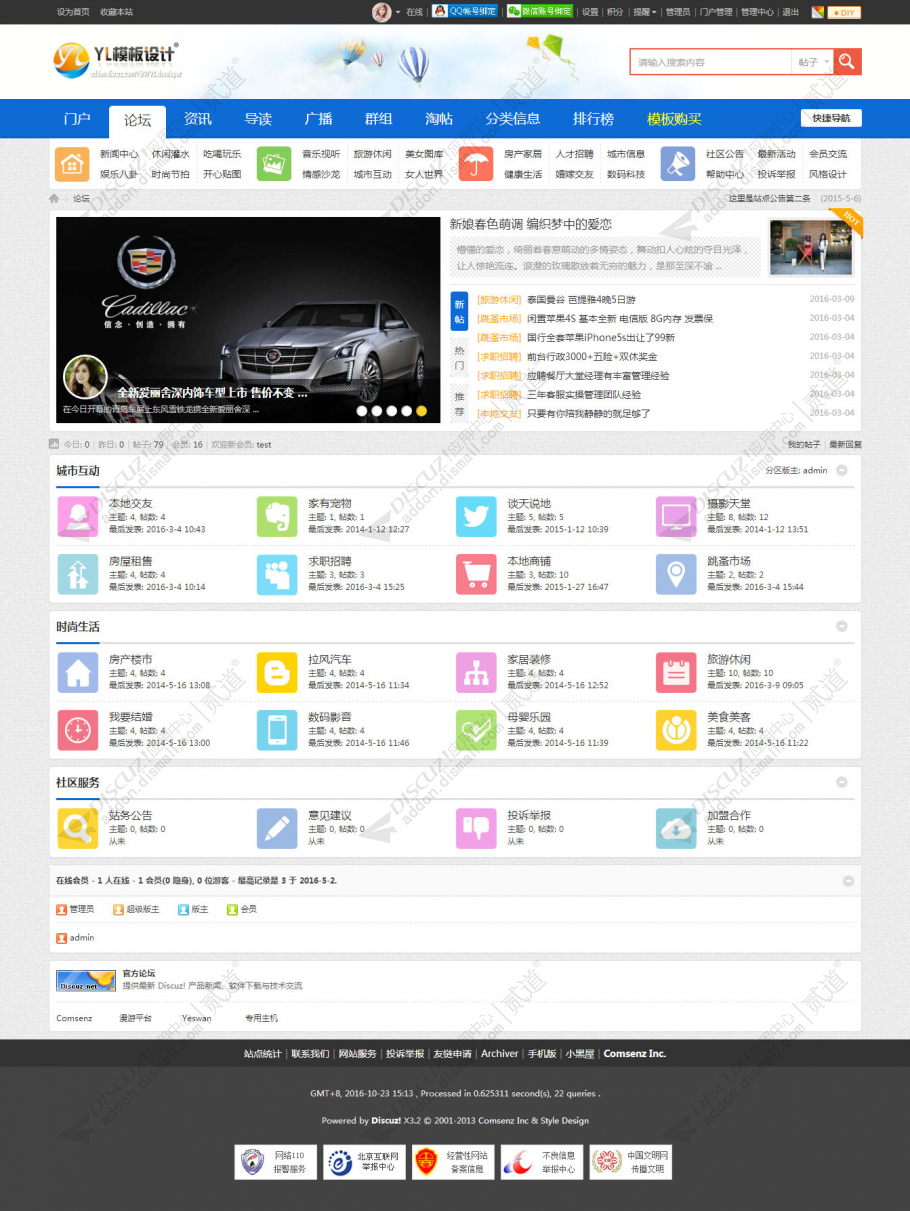Open the 摄影天堂 monitor icon
This screenshot has height=1211, width=910.
[676, 517]
